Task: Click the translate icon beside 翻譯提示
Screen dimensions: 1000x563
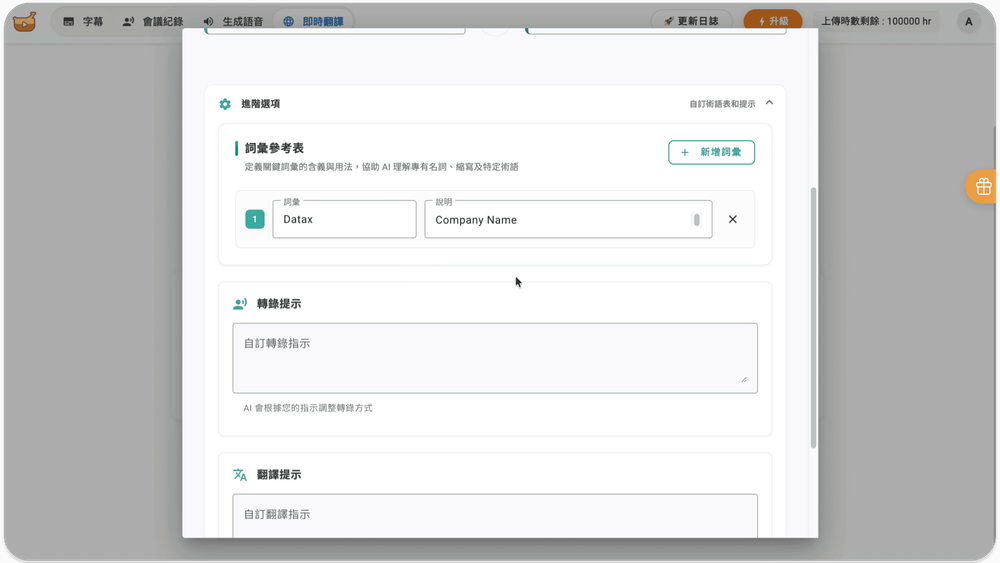Action: (x=240, y=475)
